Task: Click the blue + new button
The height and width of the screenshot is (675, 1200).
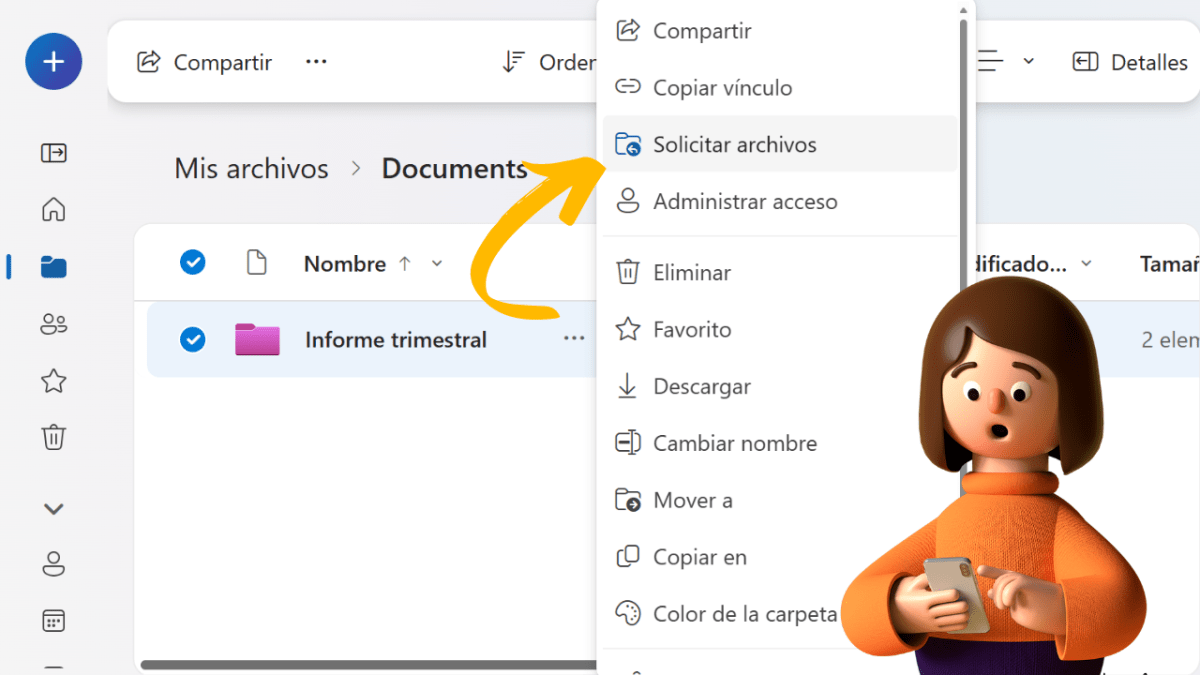Action: pyautogui.click(x=53, y=61)
